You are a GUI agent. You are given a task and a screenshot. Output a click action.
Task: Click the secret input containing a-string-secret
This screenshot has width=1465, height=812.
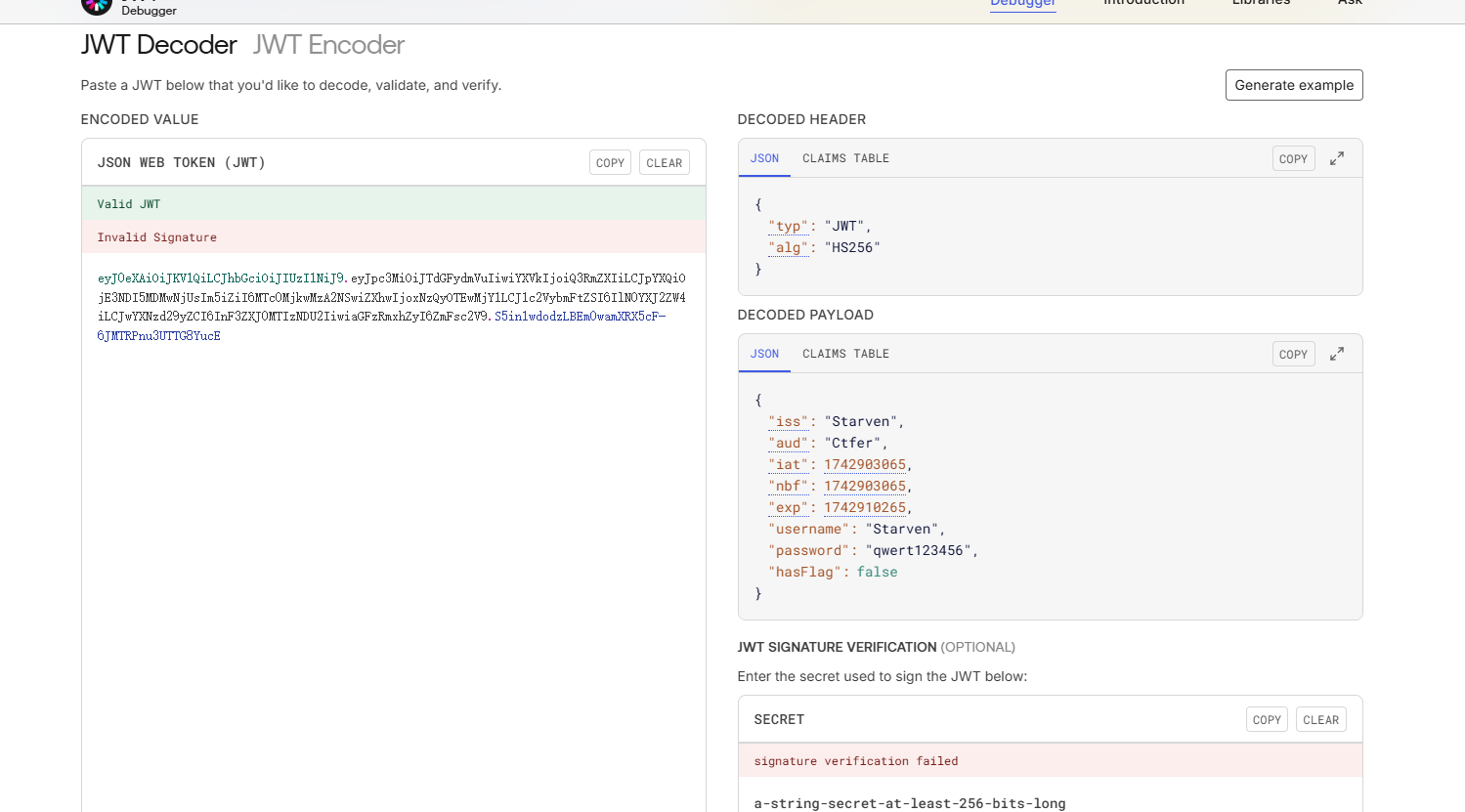coord(909,803)
